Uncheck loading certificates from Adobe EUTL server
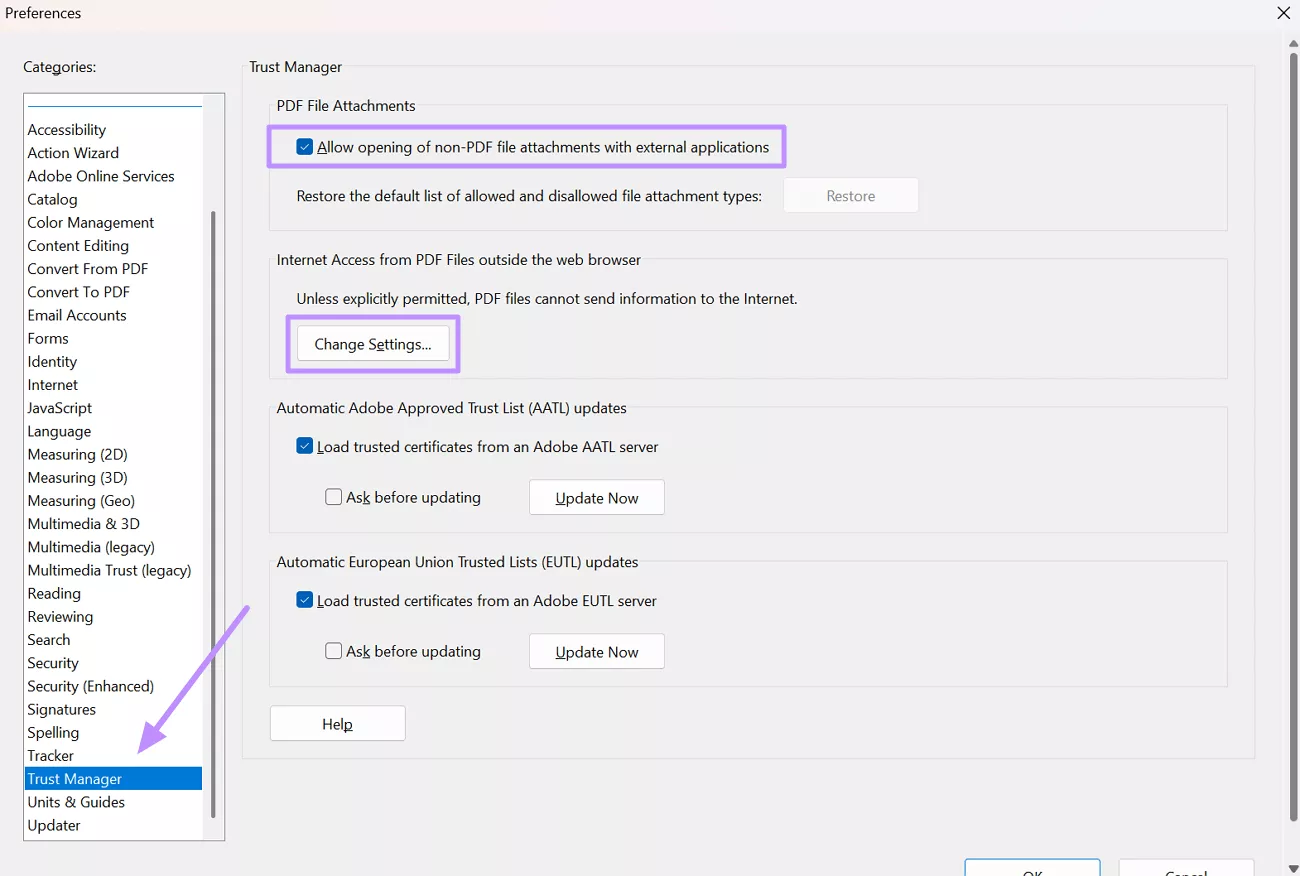The image size is (1300, 876). (x=305, y=600)
